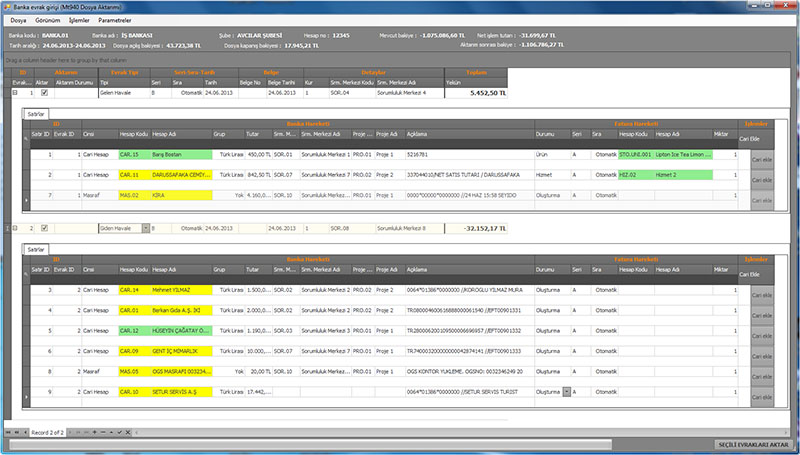Click total -32.152,17 TL cell
Viewport: 800px width, 455px height.
pyautogui.click(x=476, y=229)
